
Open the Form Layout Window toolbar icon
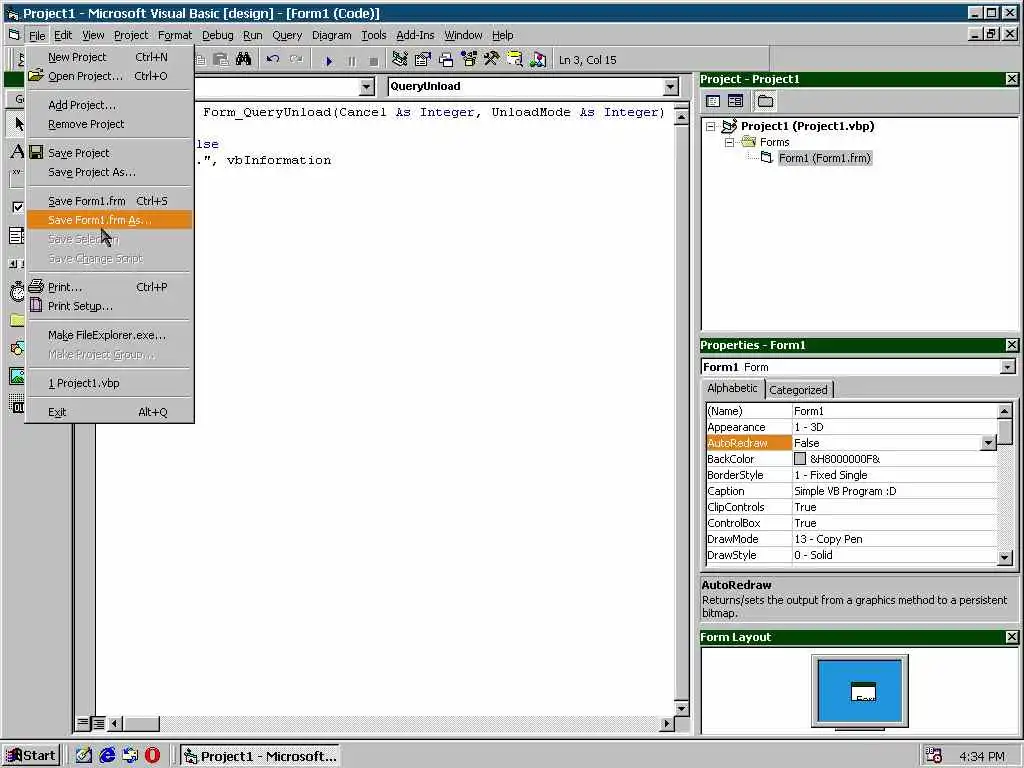click(x=446, y=59)
